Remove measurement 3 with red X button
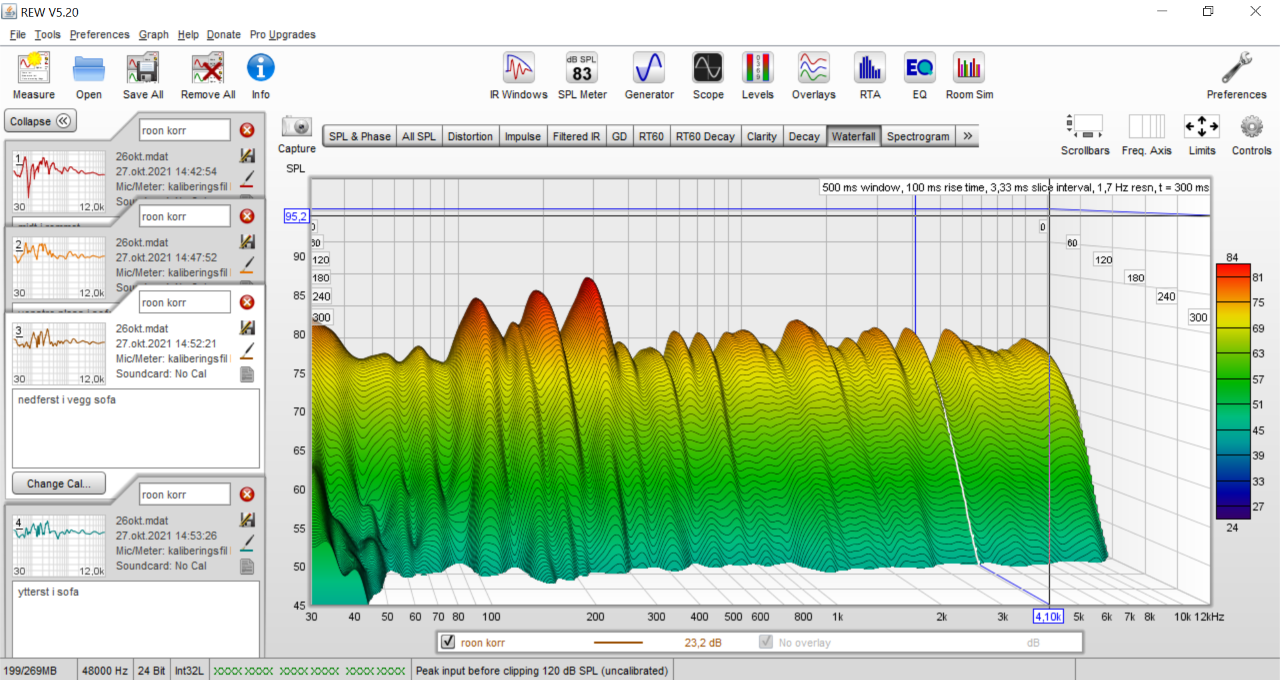Viewport: 1280px width, 680px height. [x=247, y=302]
